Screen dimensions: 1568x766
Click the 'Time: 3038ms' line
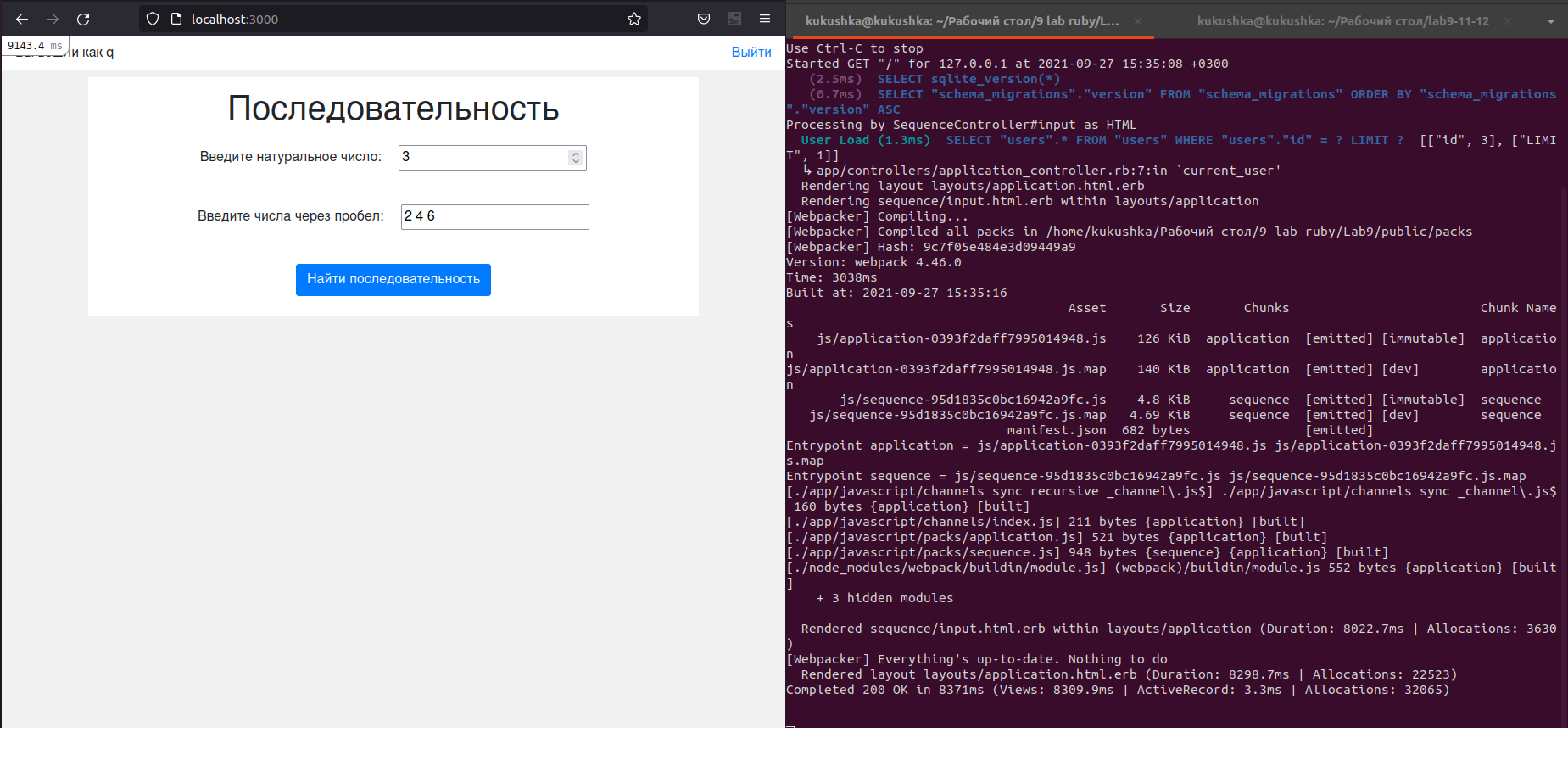pos(832,277)
